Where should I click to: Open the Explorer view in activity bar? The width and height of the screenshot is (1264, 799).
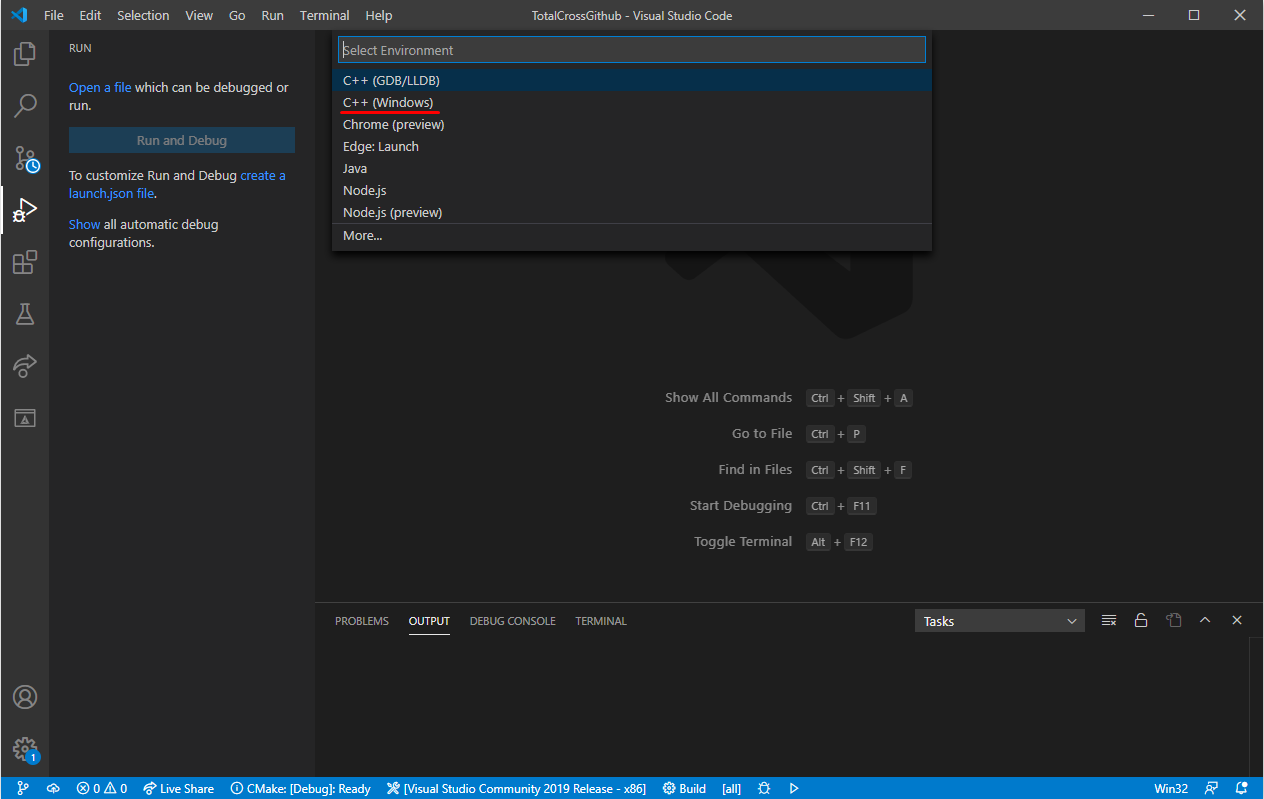tap(25, 54)
